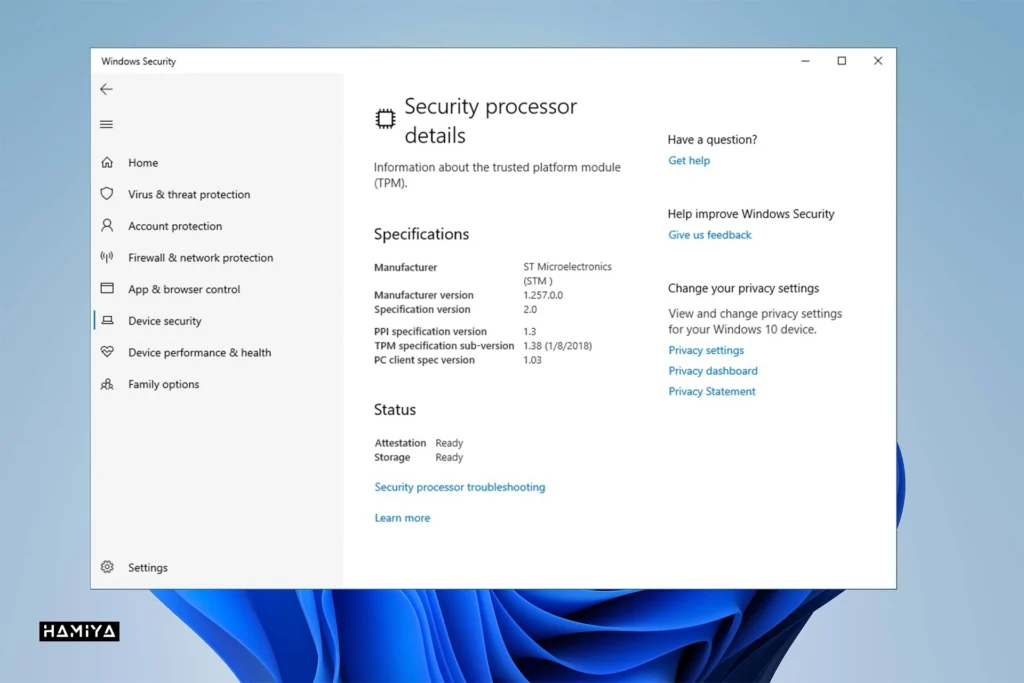The height and width of the screenshot is (683, 1024).
Task: Click PC client spec version value 1.03
Action: (x=532, y=360)
